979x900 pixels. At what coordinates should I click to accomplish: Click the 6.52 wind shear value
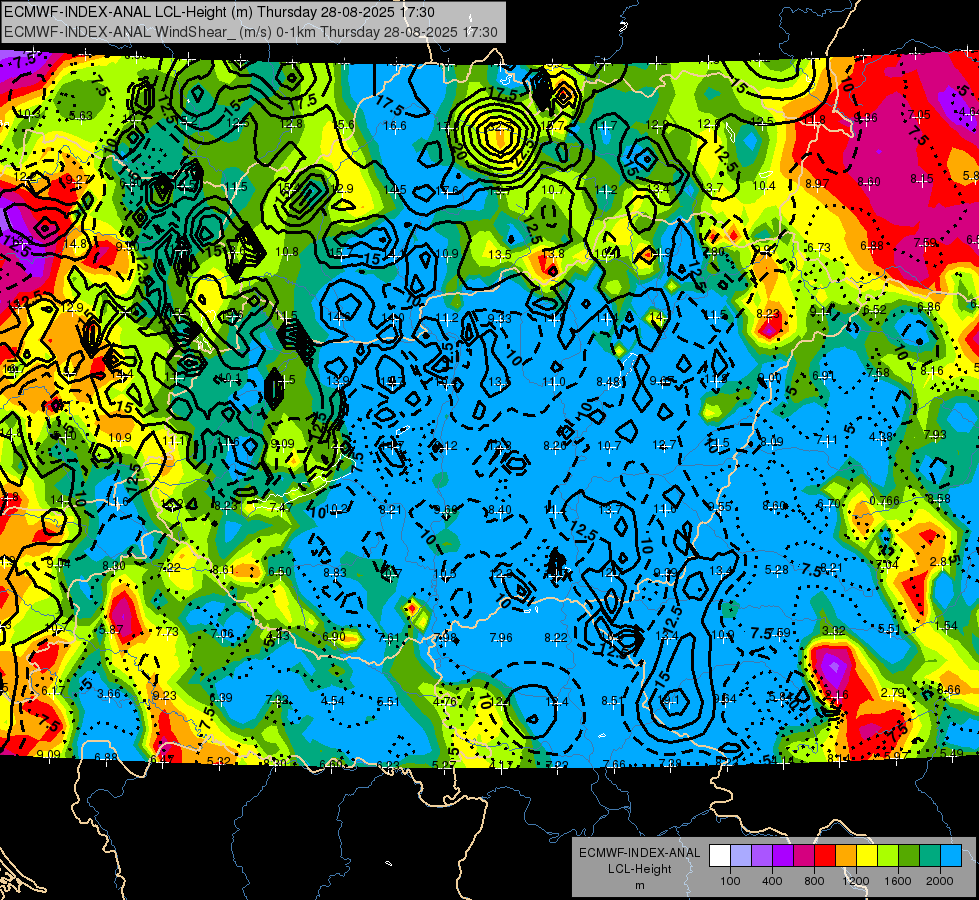pos(875,310)
